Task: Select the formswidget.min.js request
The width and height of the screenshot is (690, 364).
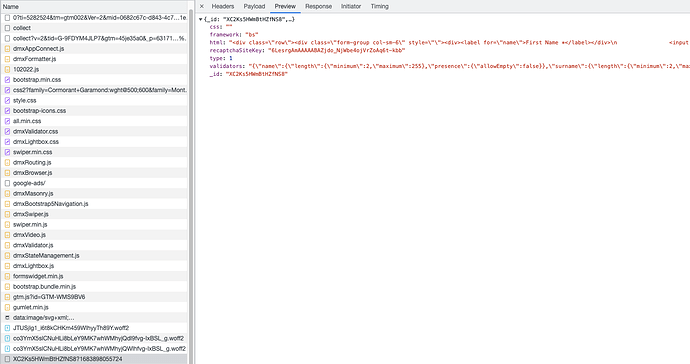Action: pos(94,276)
